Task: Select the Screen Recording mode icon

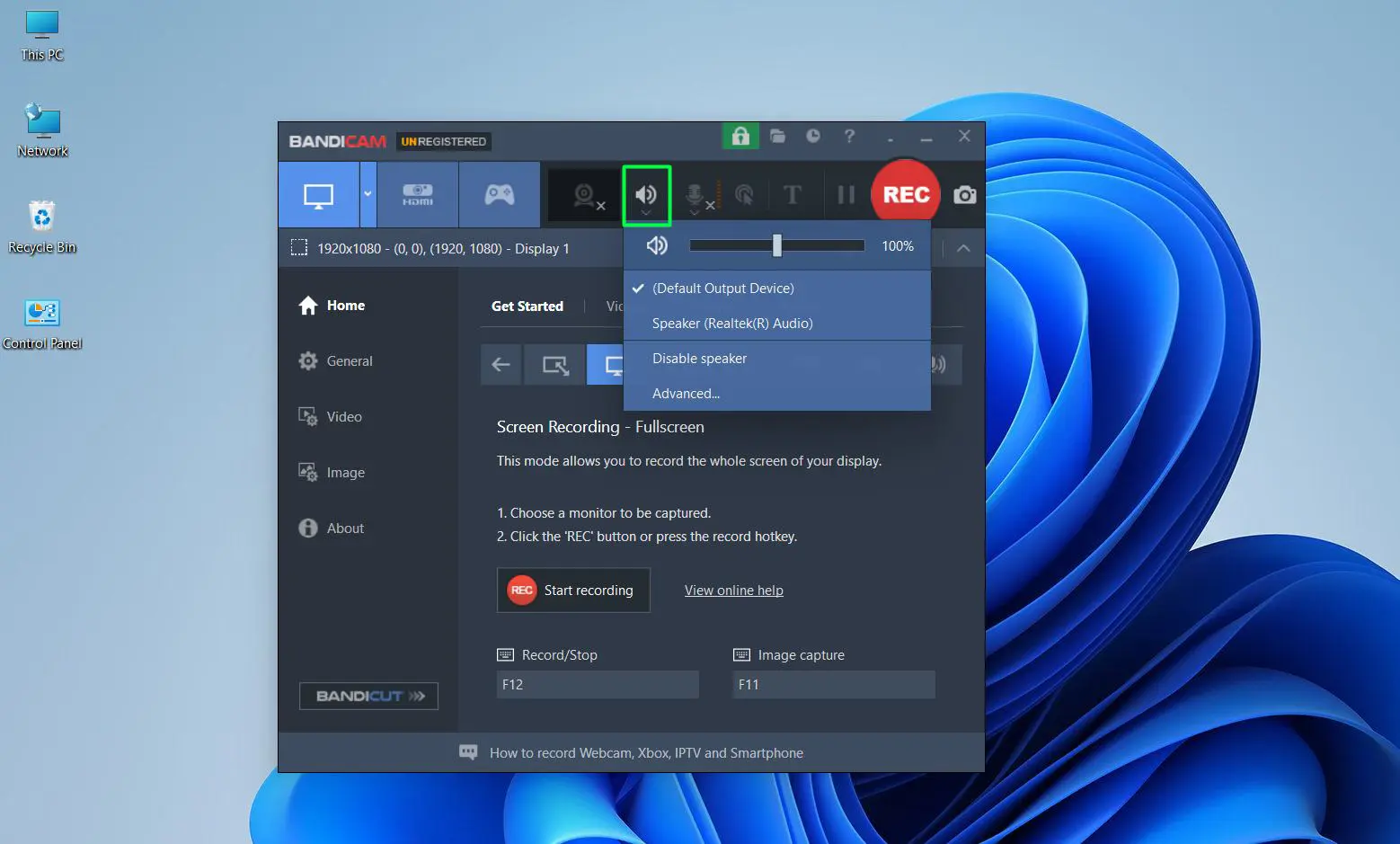Action: [x=319, y=193]
